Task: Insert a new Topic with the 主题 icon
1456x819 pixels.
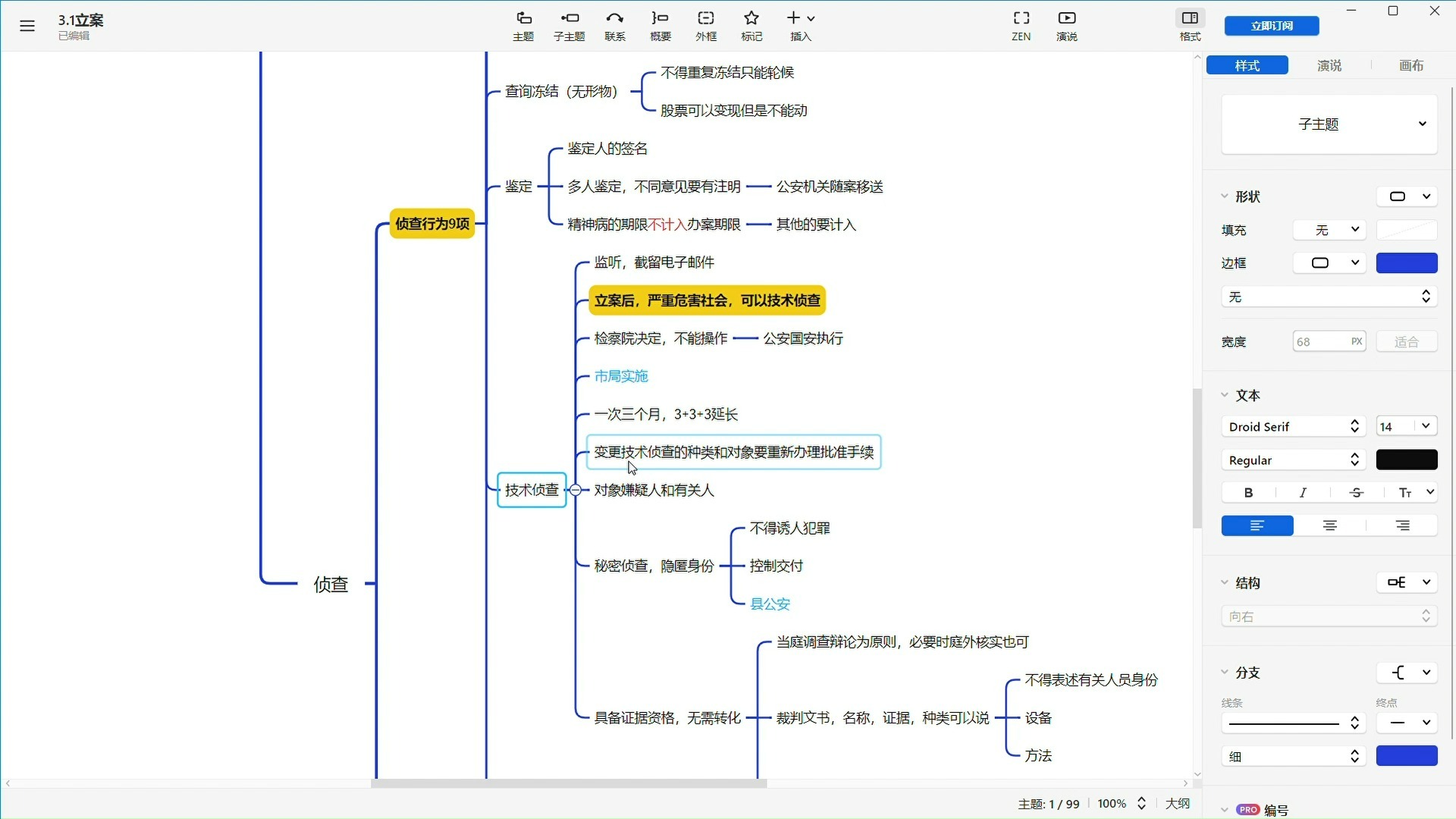Action: coord(523,25)
